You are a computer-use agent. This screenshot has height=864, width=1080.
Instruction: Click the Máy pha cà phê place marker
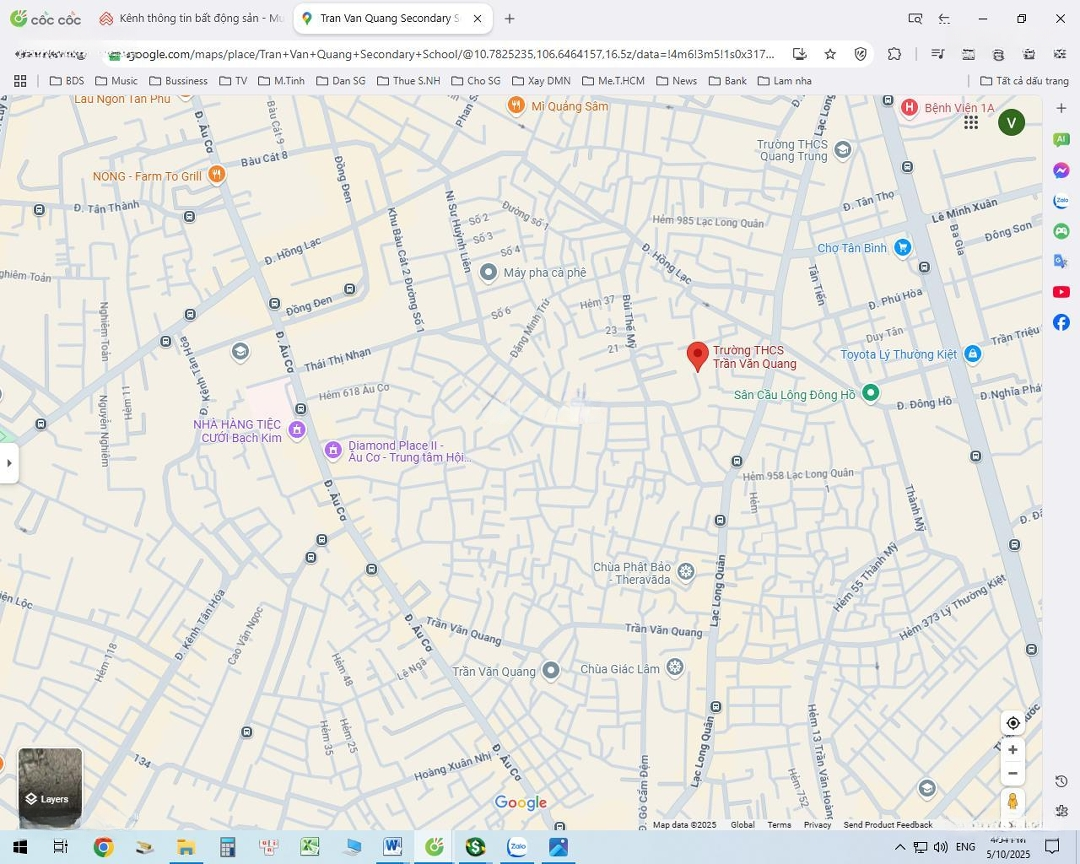point(488,272)
